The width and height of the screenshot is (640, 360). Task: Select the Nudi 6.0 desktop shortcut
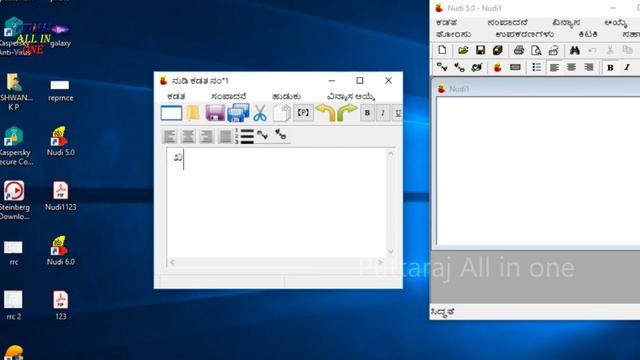coord(60,251)
